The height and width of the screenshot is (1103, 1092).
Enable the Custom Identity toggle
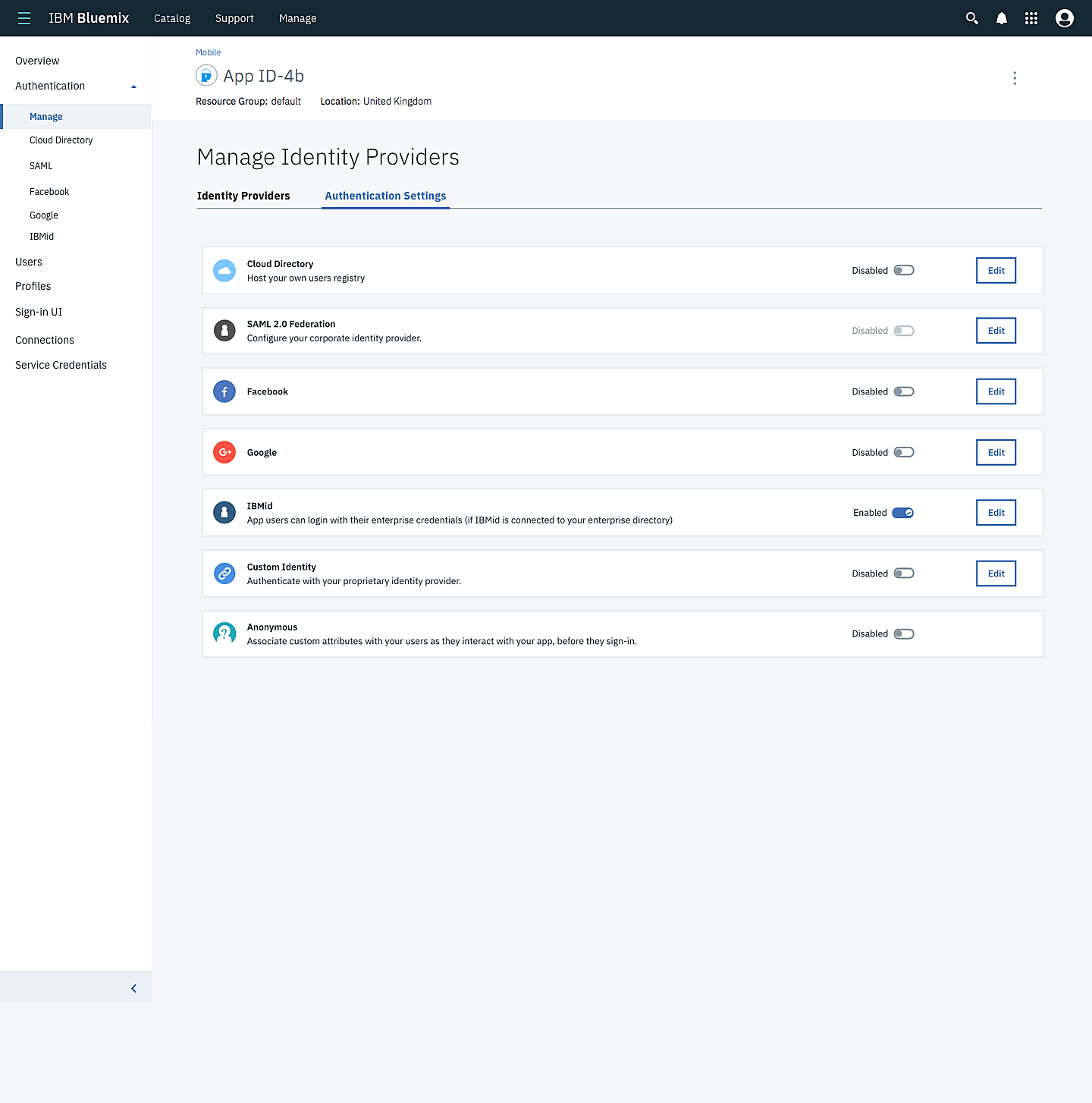(x=904, y=573)
